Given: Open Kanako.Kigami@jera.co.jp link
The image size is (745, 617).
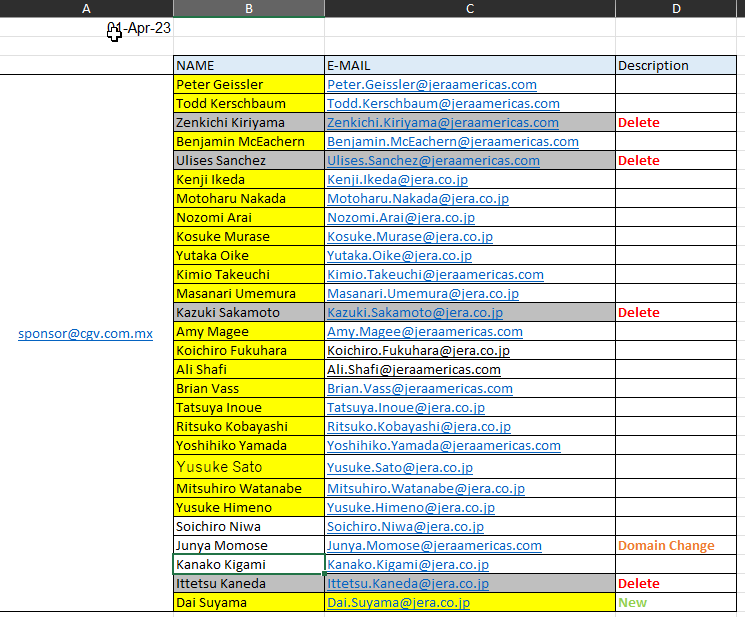Looking at the screenshot, I should pos(408,564).
